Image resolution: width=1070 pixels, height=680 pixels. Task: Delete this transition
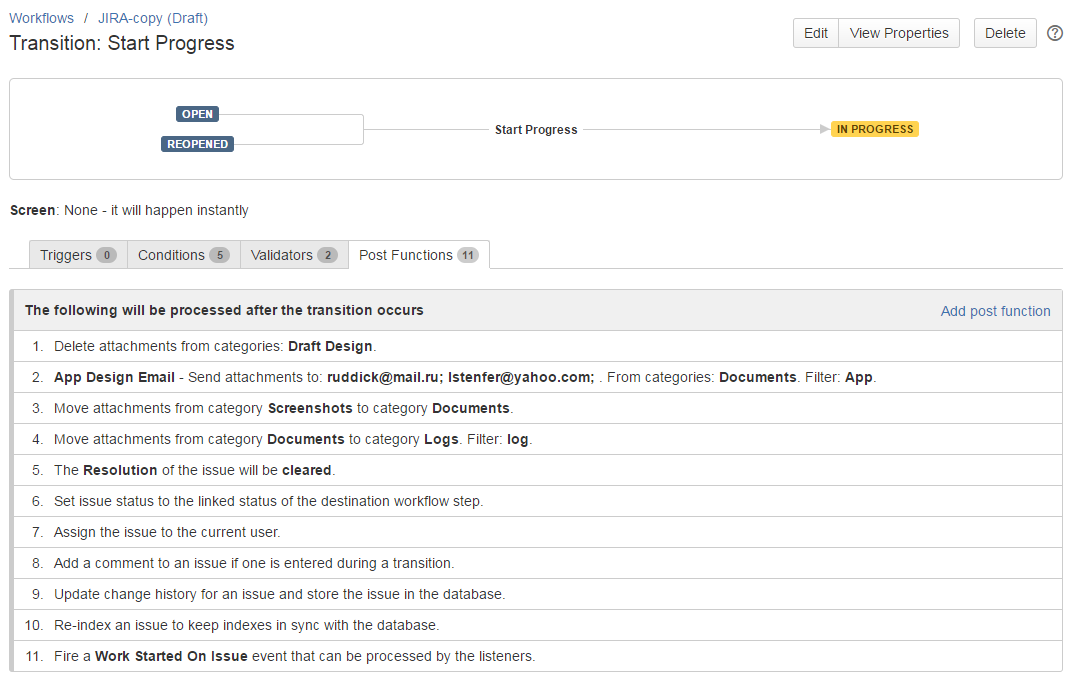1005,33
